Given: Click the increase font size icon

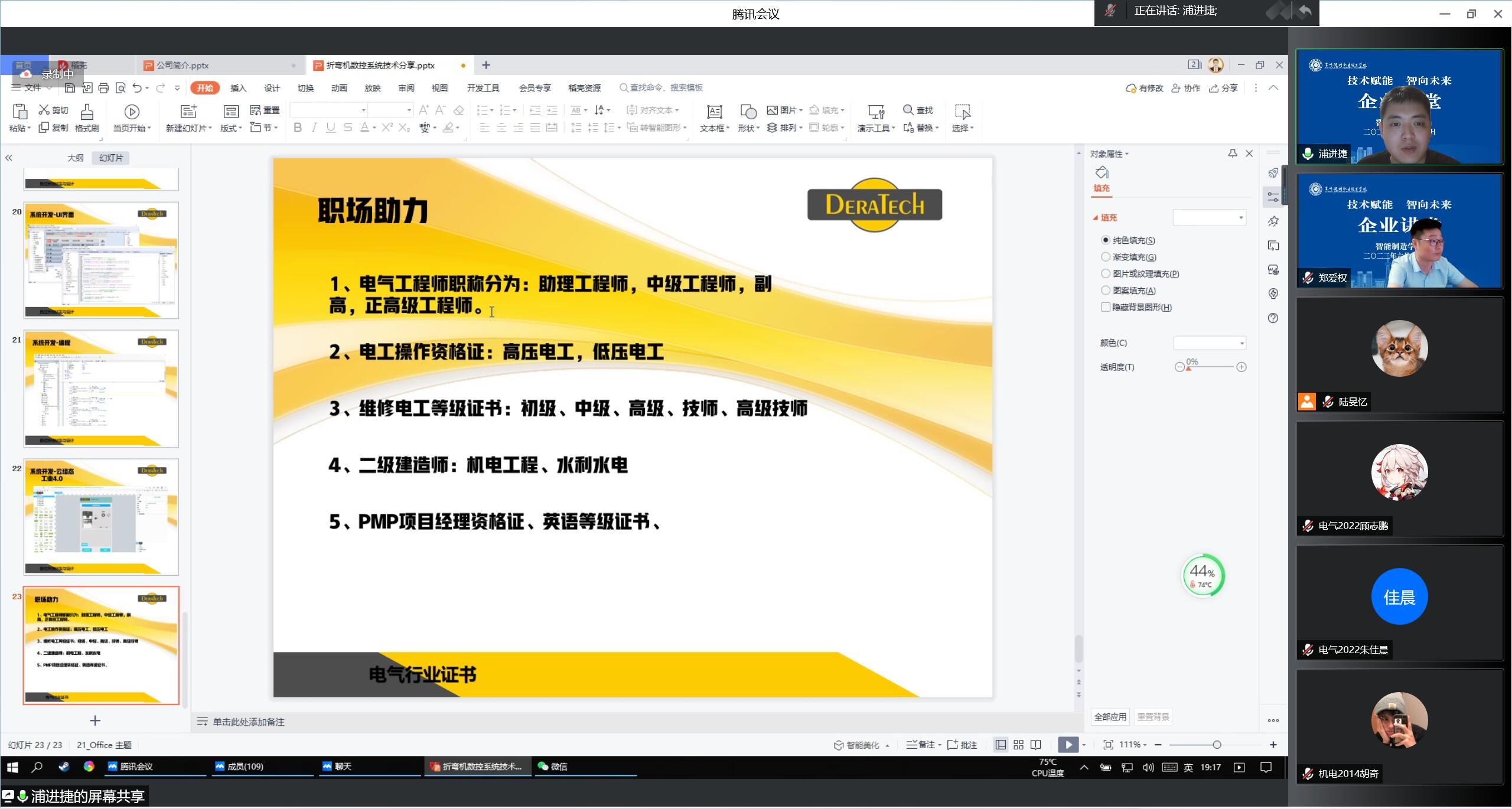Looking at the screenshot, I should (x=424, y=110).
